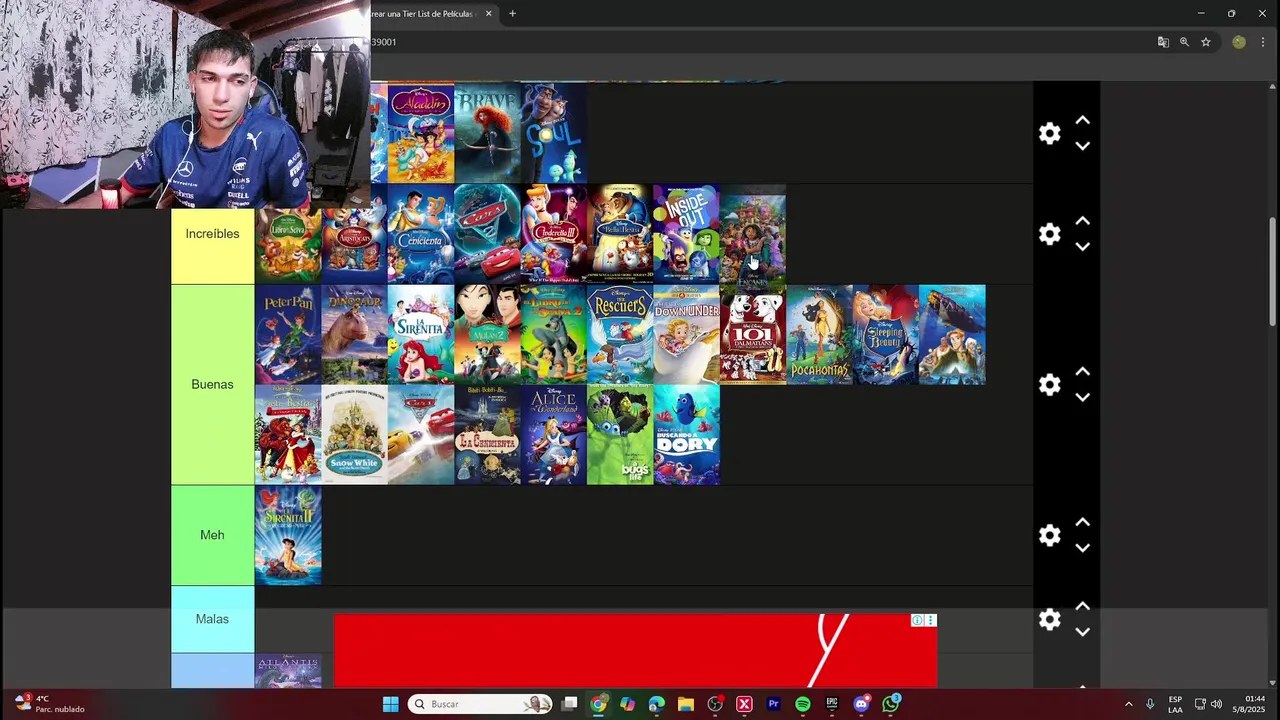Move Meh tier up with chevron
Screen dimensions: 1280x720
(x=1082, y=522)
